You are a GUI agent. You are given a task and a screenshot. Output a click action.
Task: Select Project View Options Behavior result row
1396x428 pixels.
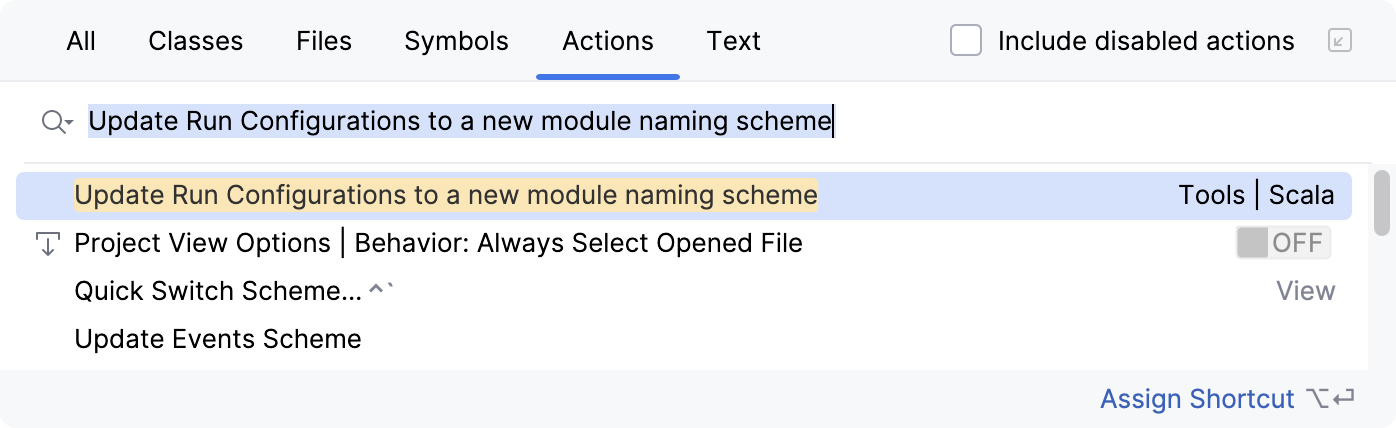(438, 243)
